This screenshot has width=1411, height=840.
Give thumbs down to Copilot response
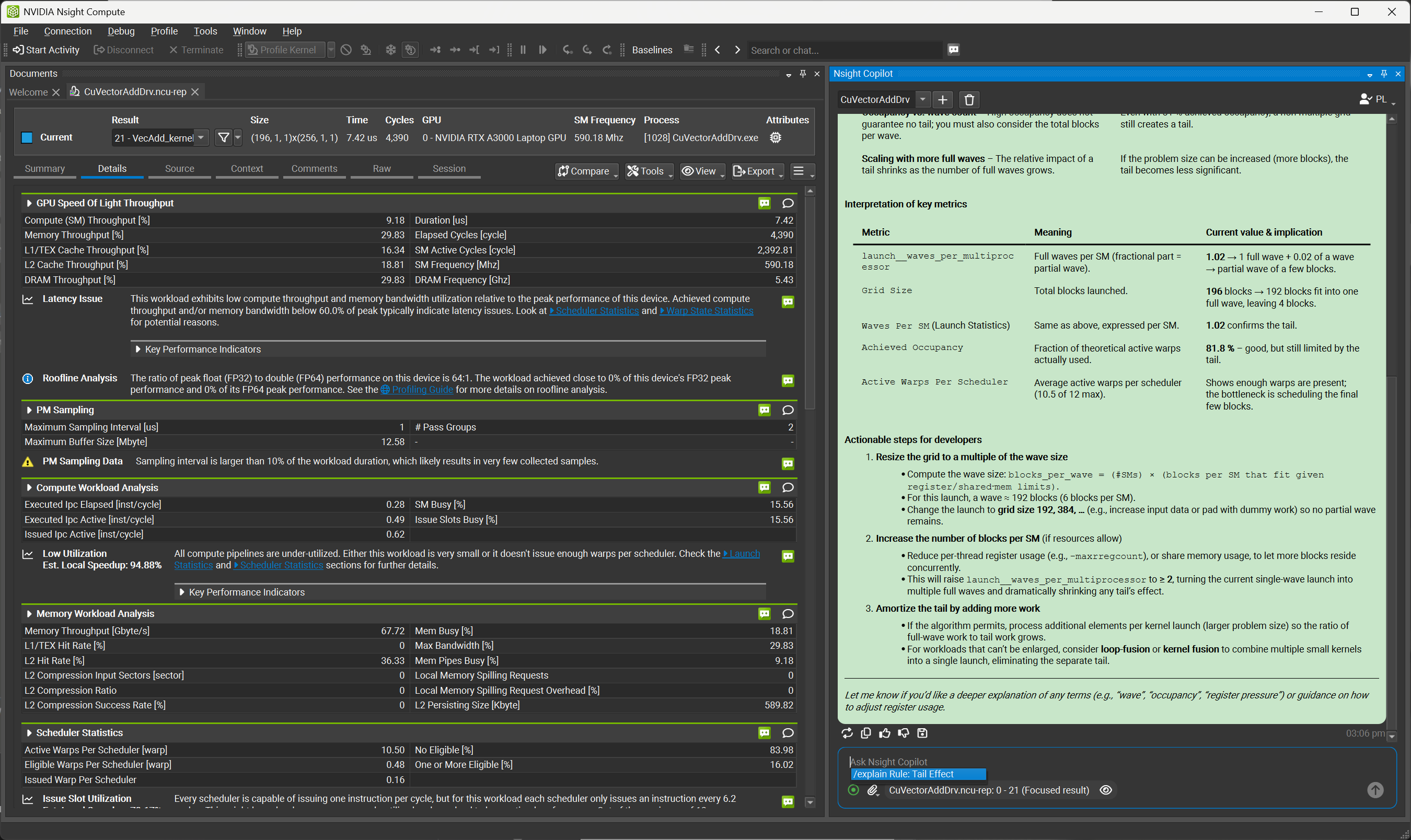point(904,733)
